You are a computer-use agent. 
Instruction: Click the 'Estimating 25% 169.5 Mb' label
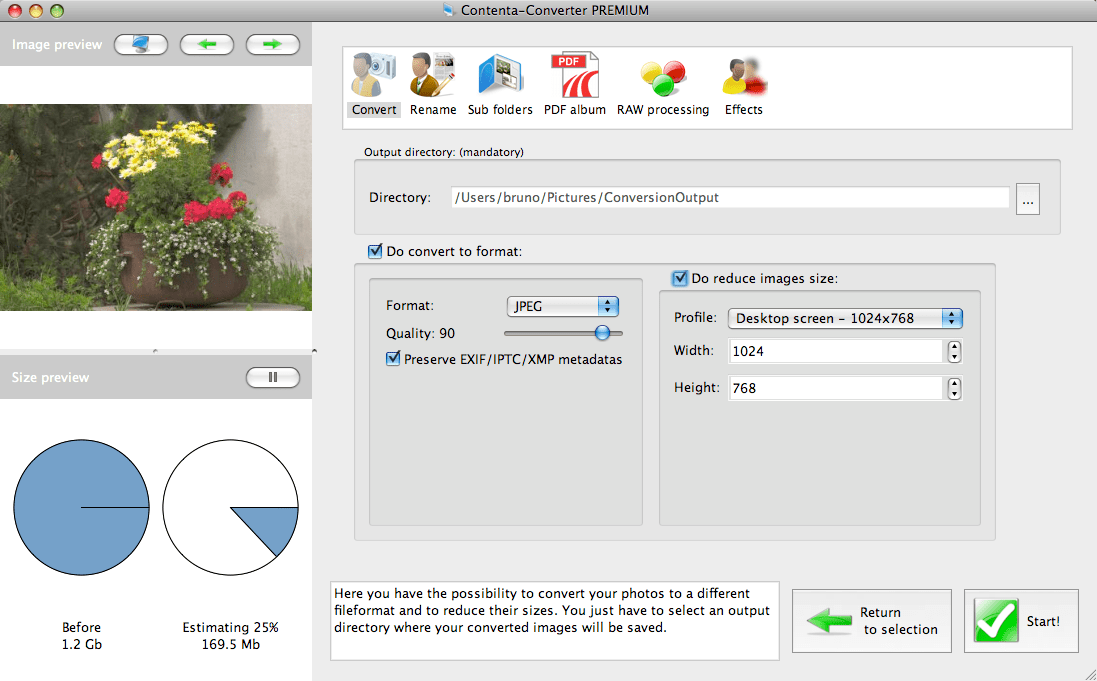(231, 636)
